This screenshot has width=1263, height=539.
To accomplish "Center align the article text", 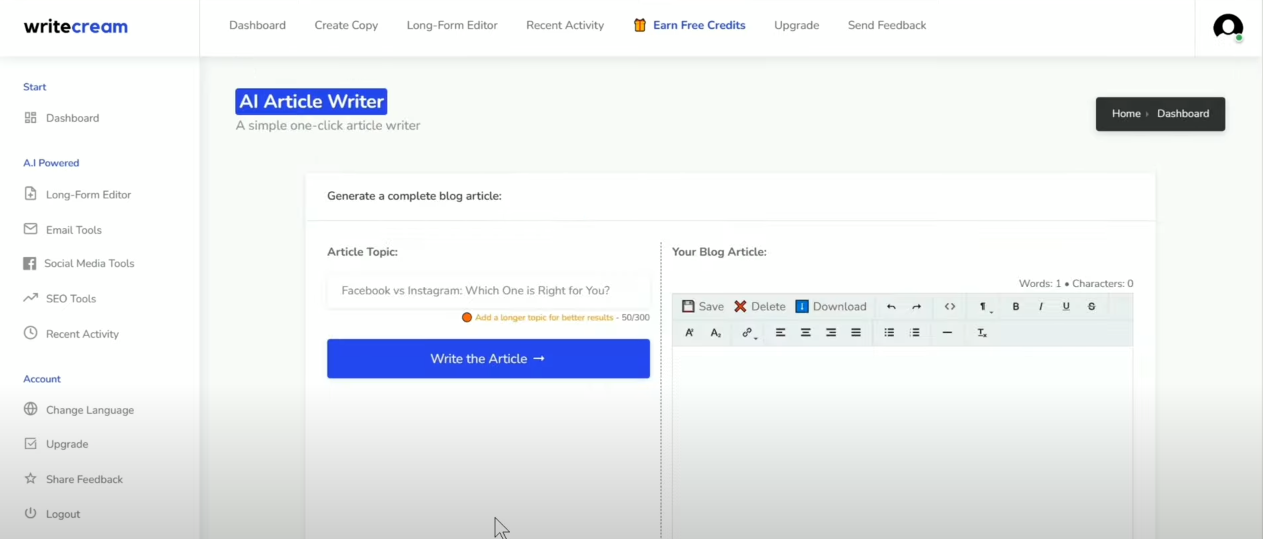I will [806, 333].
